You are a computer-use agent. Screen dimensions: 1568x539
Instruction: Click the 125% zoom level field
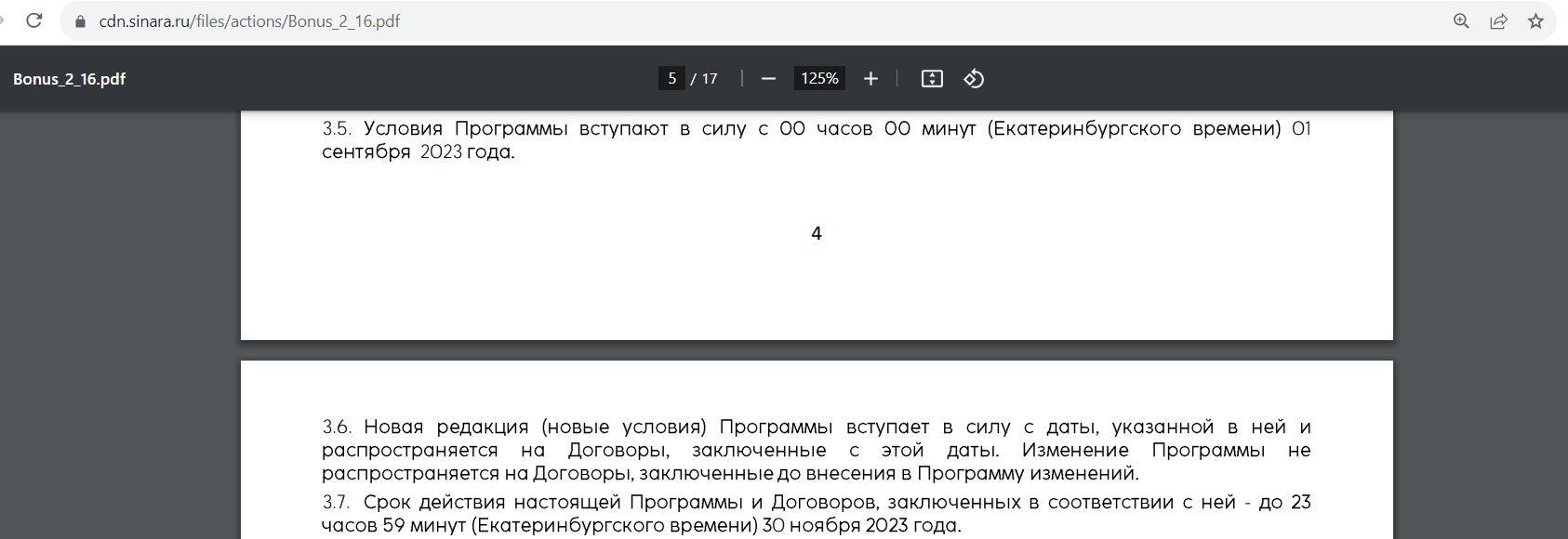pyautogui.click(x=819, y=78)
